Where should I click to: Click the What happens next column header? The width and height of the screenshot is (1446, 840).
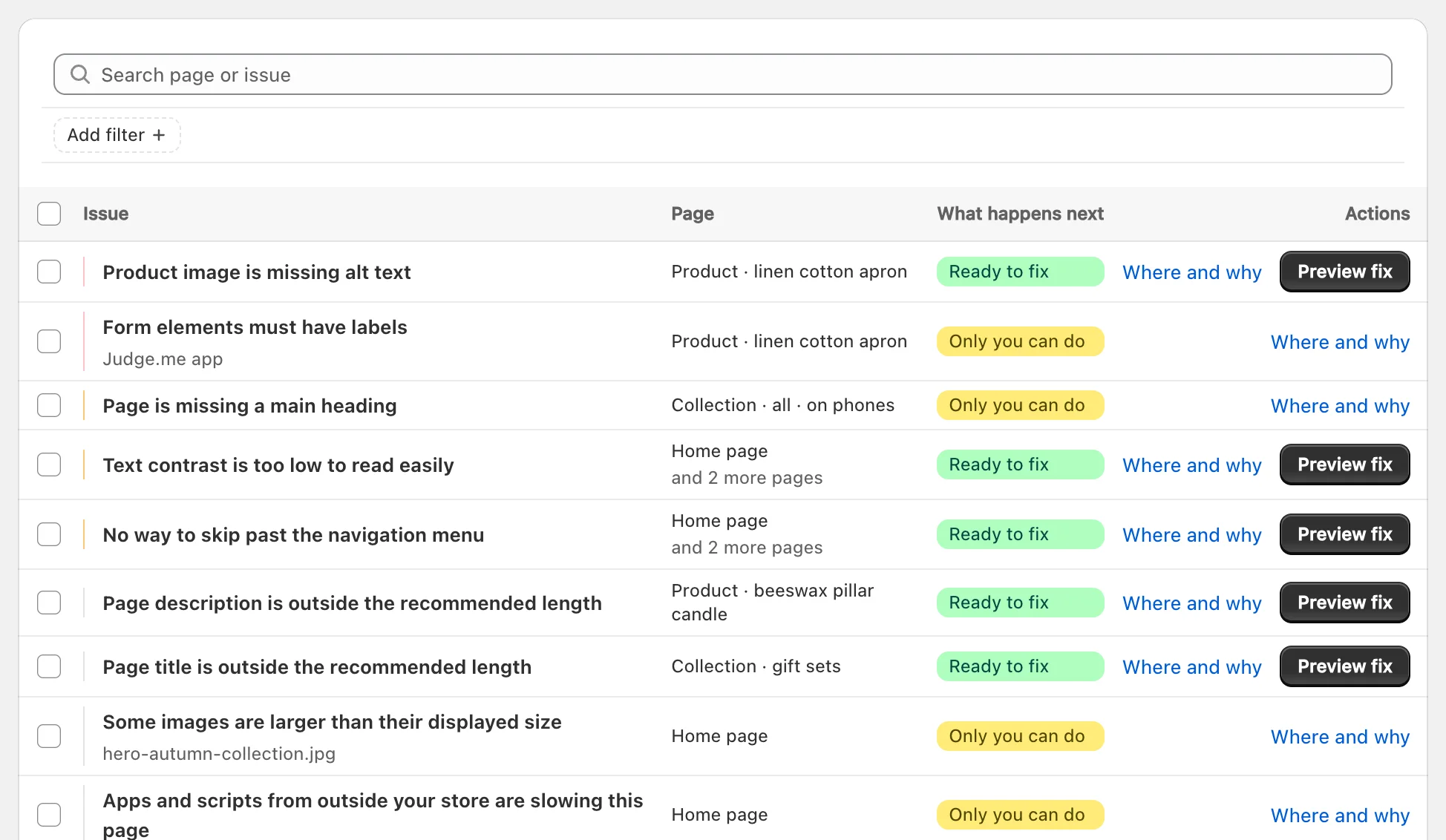coord(1020,214)
